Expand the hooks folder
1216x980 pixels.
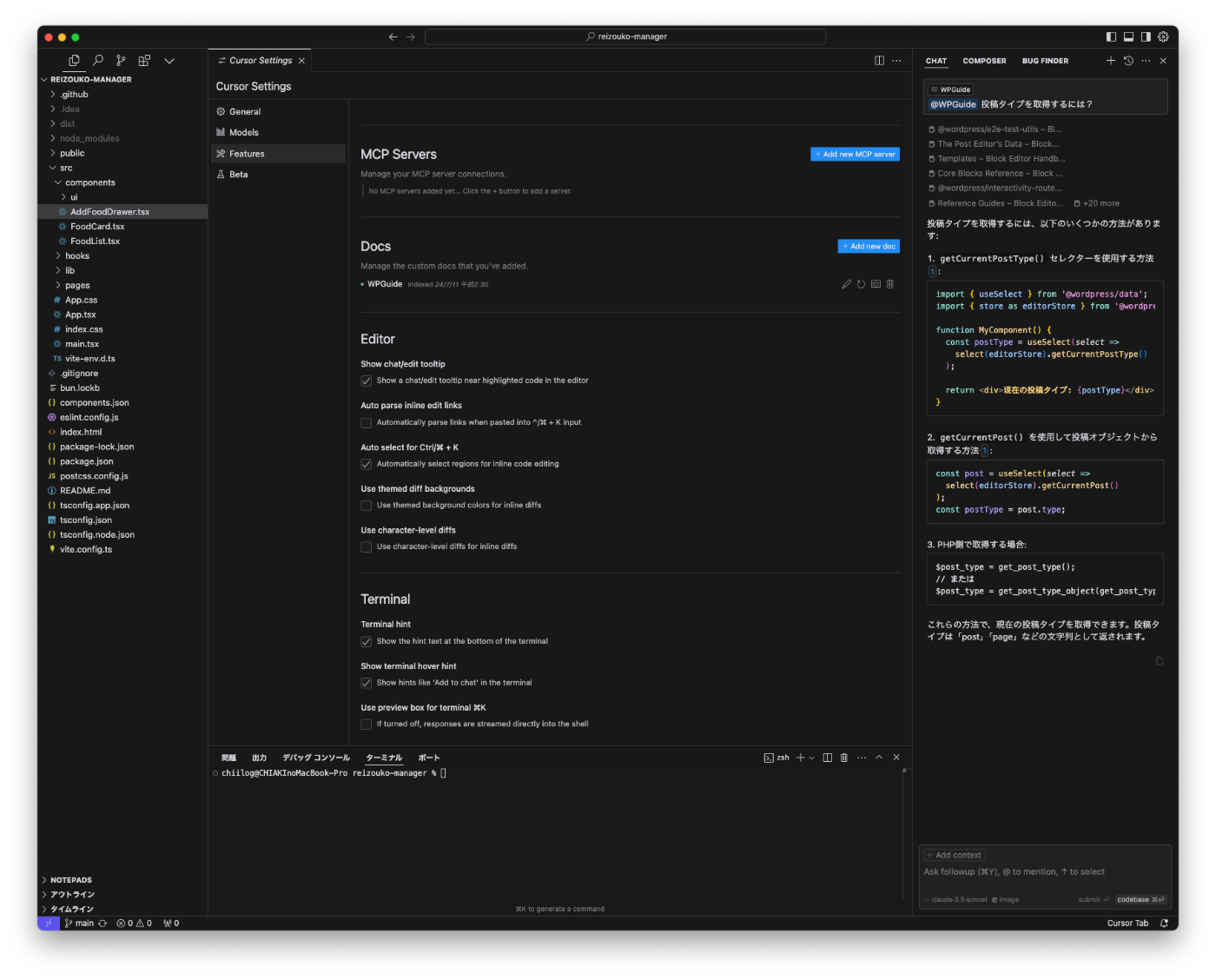click(x=122, y=255)
